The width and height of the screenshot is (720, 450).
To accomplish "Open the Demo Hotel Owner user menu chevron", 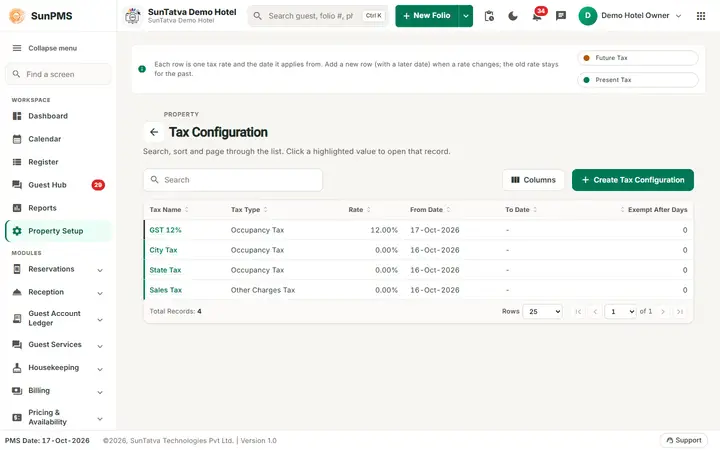I will [x=678, y=16].
